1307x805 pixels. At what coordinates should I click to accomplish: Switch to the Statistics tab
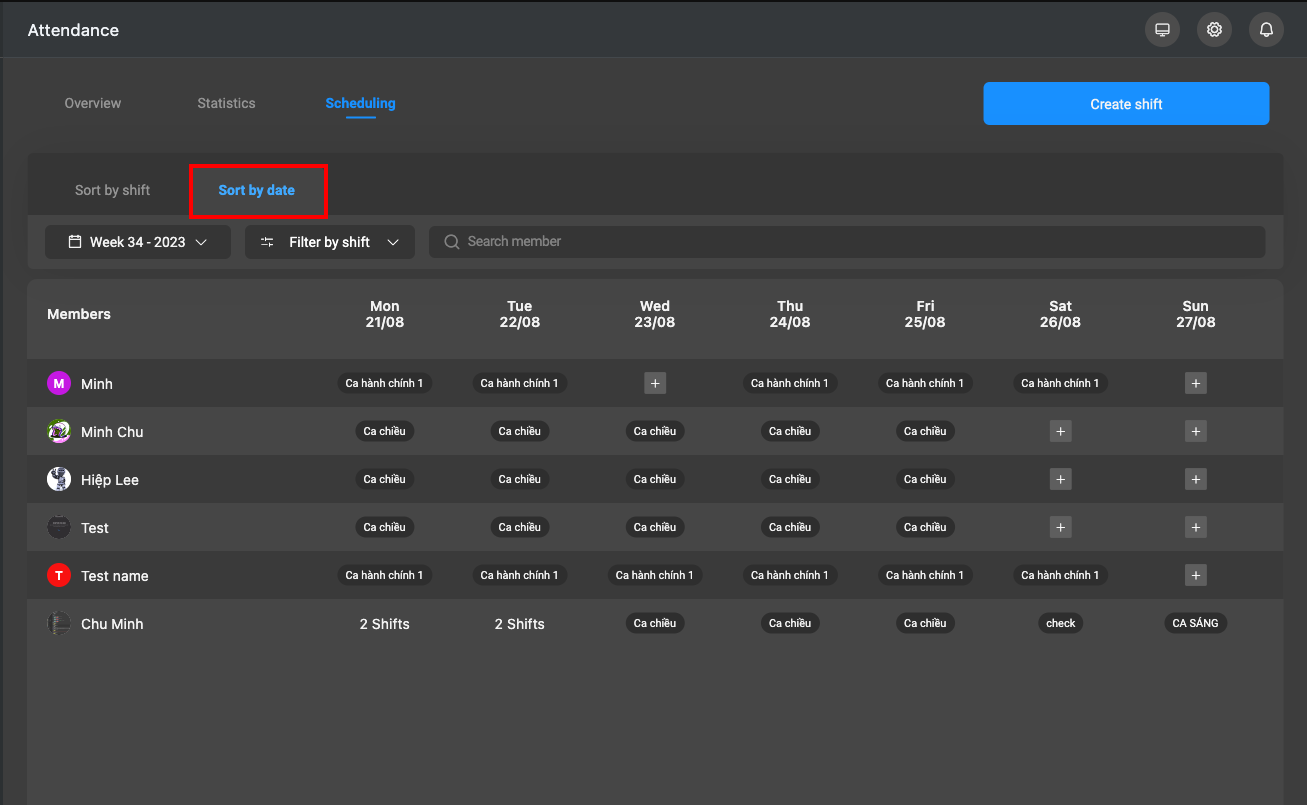tap(226, 103)
